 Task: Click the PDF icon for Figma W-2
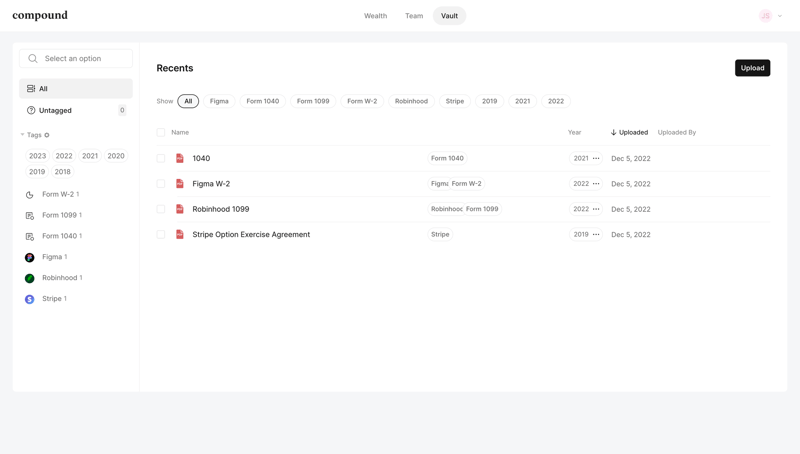pos(180,184)
